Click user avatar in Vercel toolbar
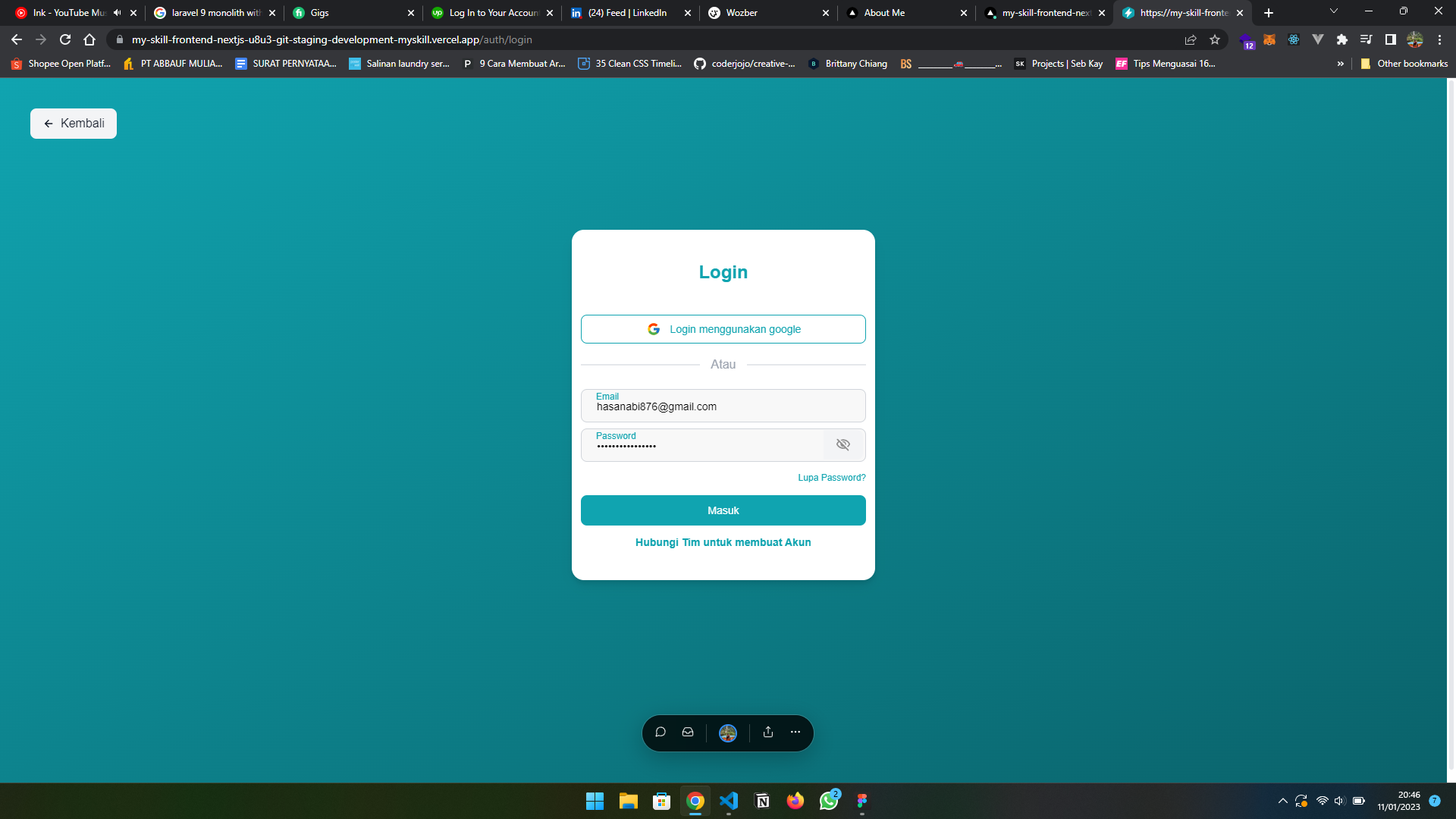This screenshot has height=819, width=1456. tap(727, 733)
